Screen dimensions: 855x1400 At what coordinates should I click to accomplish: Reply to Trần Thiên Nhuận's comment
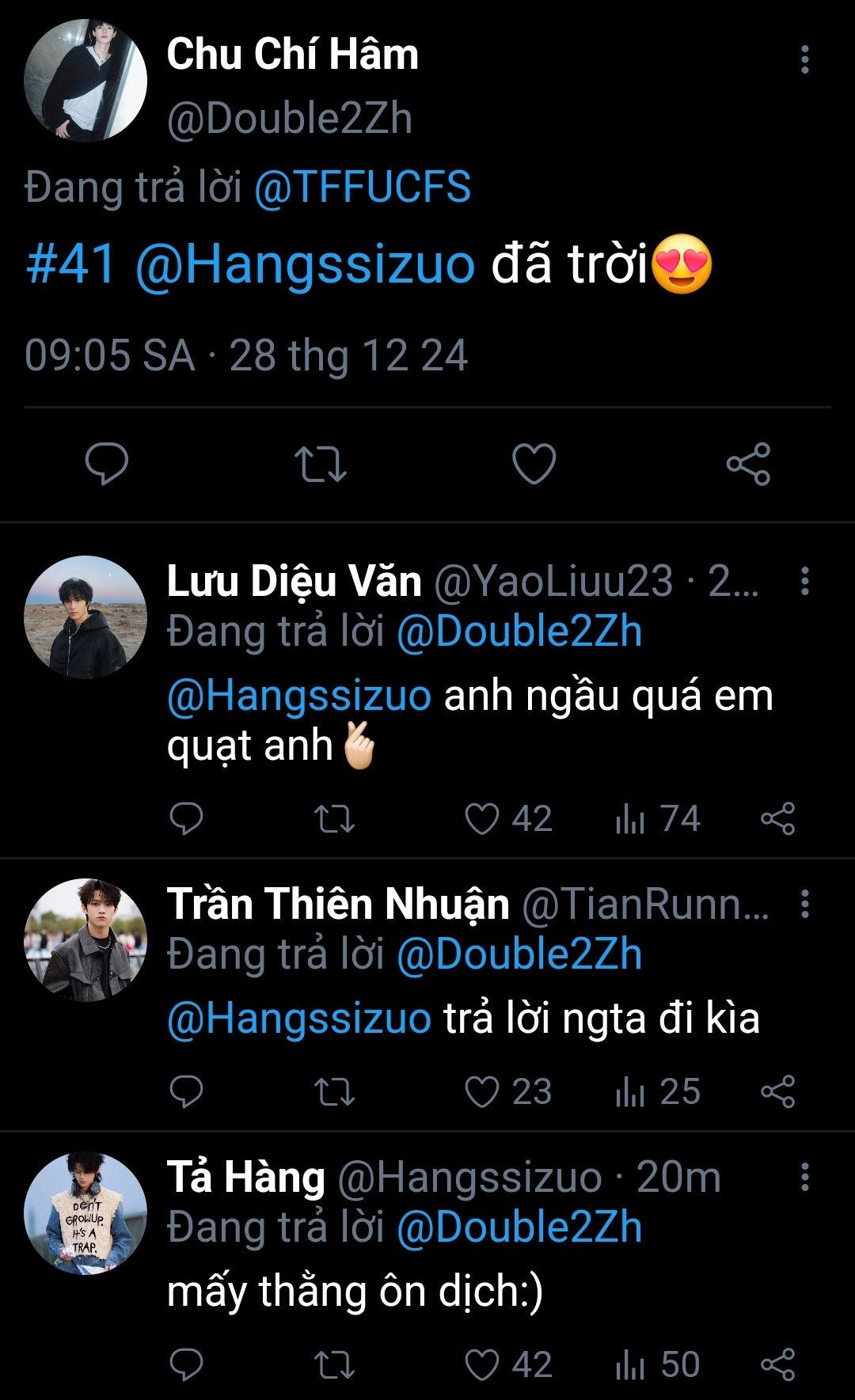[x=187, y=1092]
